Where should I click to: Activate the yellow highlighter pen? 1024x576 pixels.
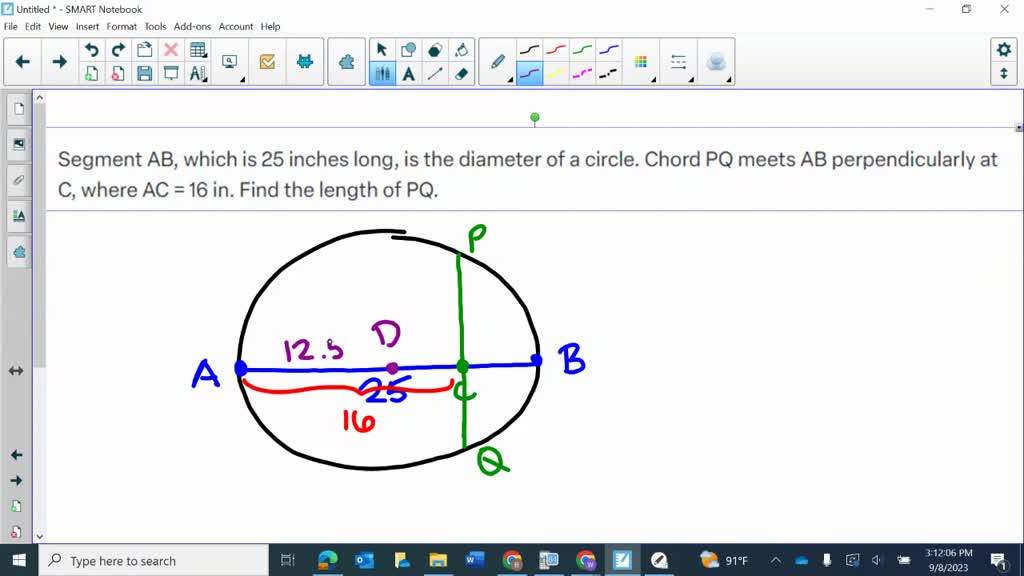[x=556, y=75]
